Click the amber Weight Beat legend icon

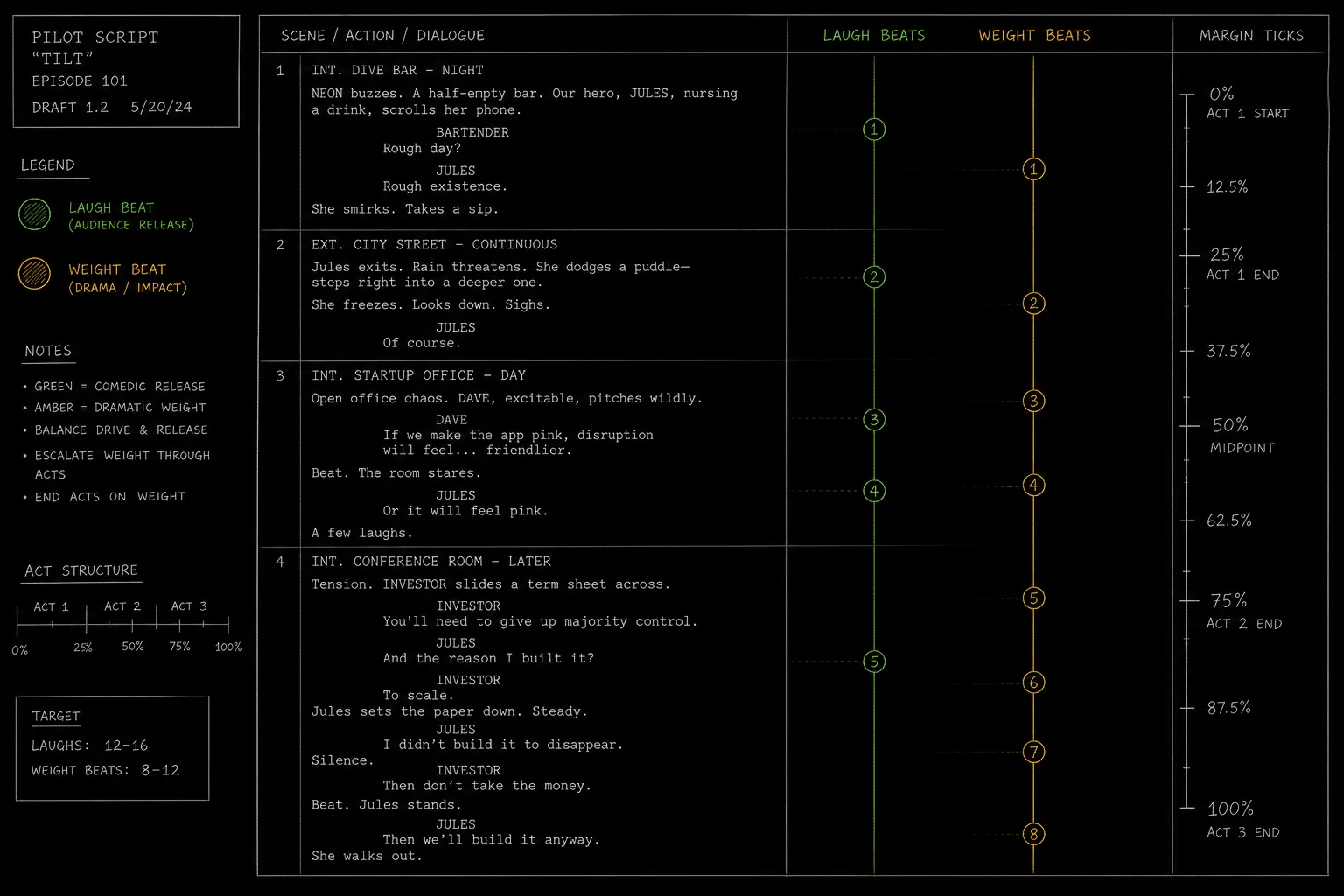34,274
